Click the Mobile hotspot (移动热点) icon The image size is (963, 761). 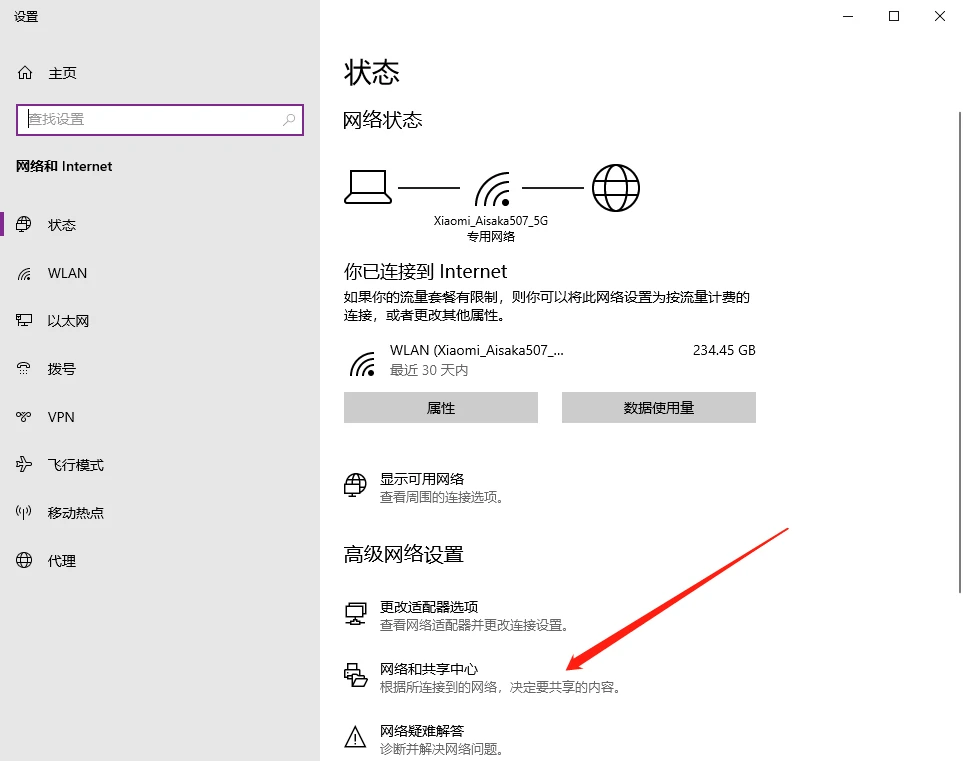point(25,513)
